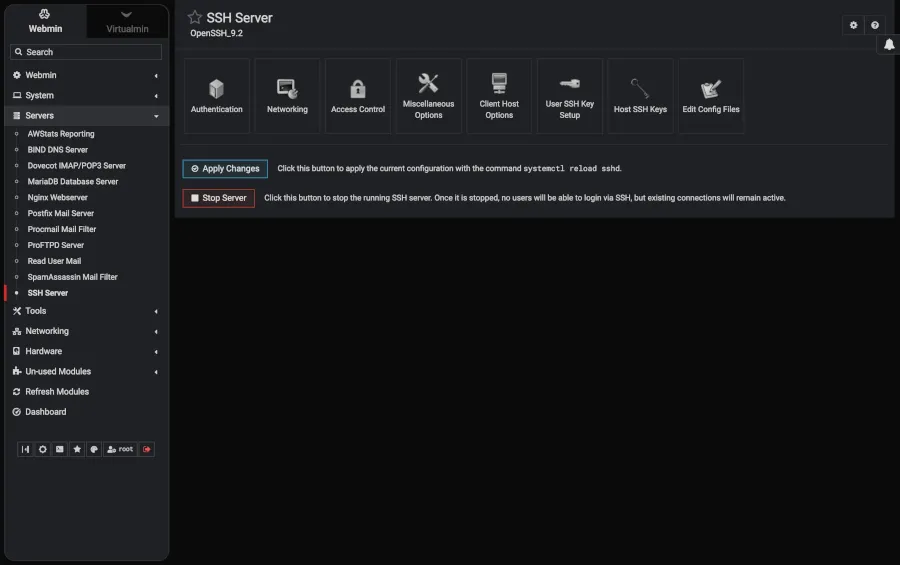
Task: Open Access Control settings
Action: click(x=358, y=96)
